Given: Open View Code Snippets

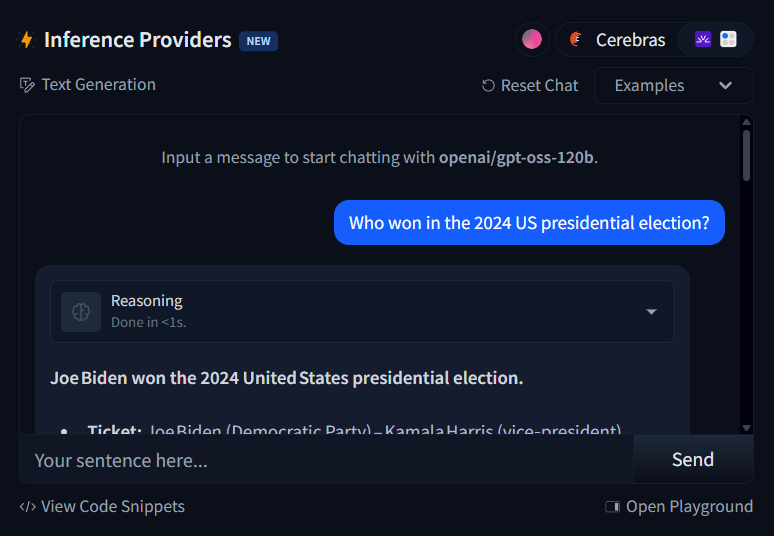Looking at the screenshot, I should click(113, 506).
